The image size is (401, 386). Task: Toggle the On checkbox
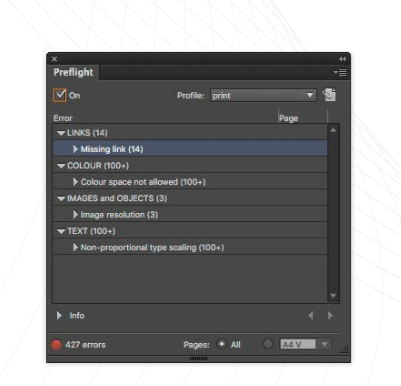(x=60, y=95)
